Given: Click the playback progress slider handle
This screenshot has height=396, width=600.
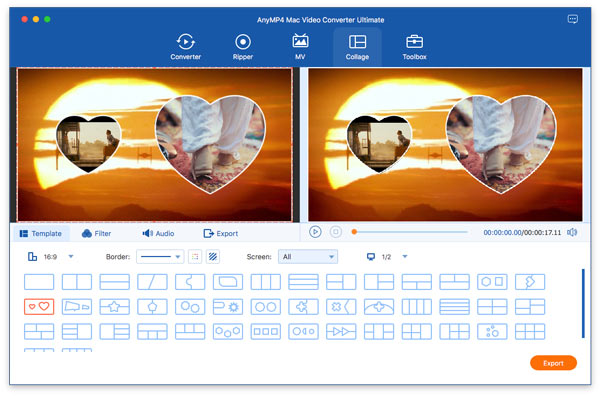Looking at the screenshot, I should tap(354, 232).
